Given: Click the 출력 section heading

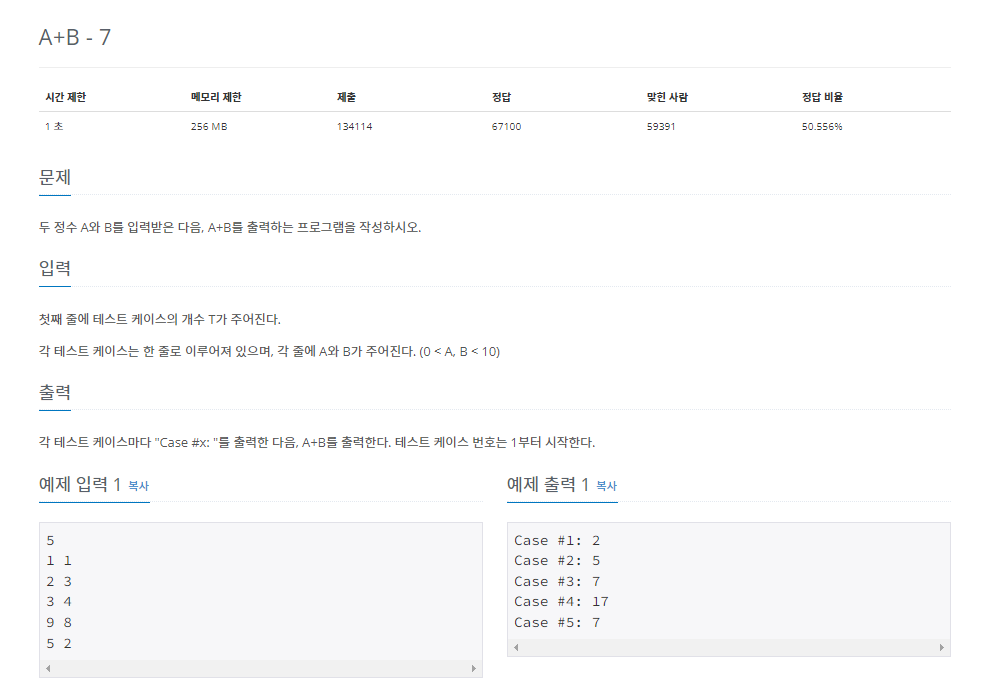Looking at the screenshot, I should tap(54, 392).
